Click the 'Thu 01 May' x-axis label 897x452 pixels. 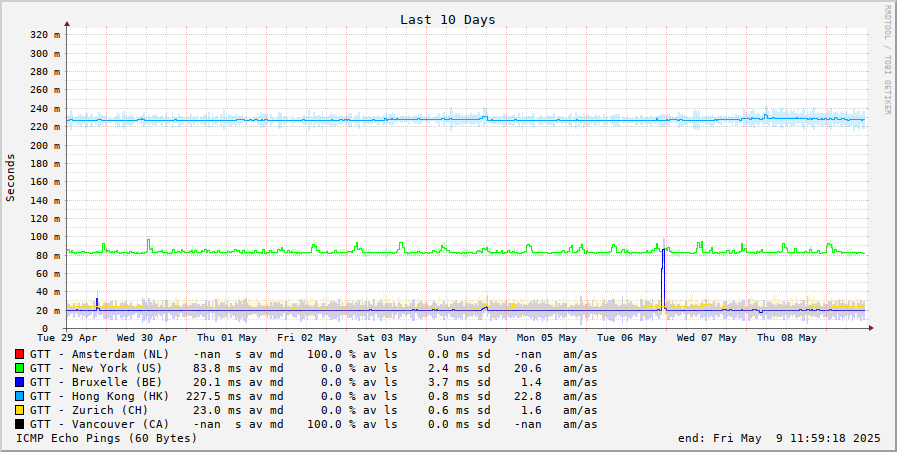227,338
